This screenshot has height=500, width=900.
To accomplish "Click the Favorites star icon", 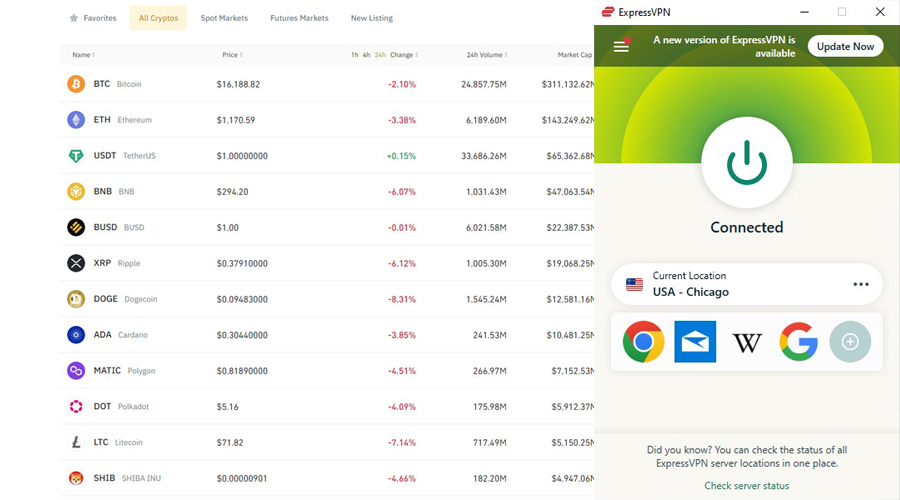I will point(73,18).
